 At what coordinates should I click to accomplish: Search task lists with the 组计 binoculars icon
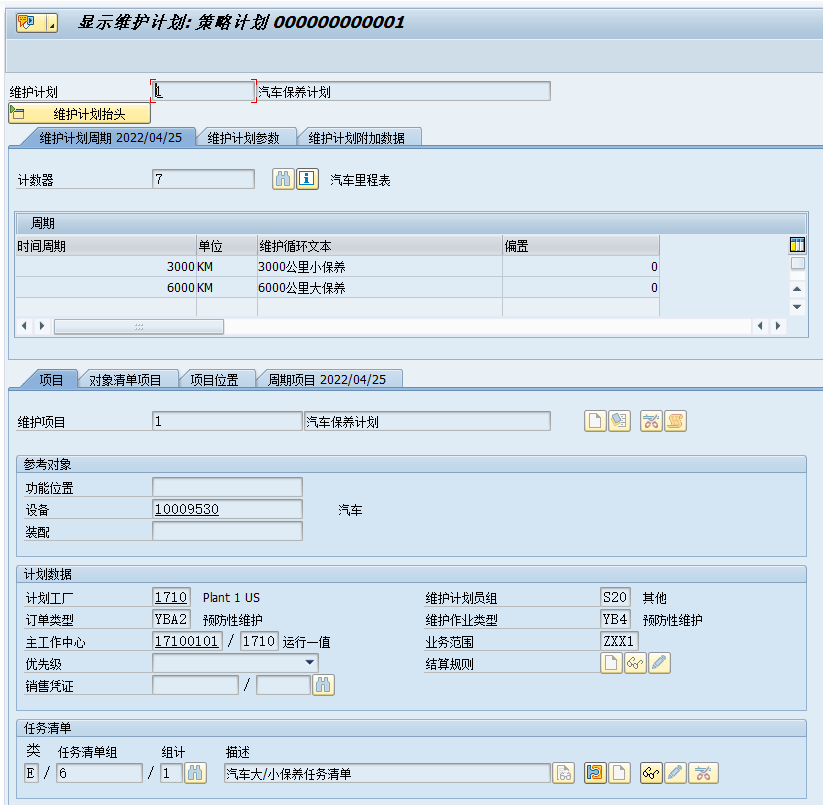tap(195, 773)
